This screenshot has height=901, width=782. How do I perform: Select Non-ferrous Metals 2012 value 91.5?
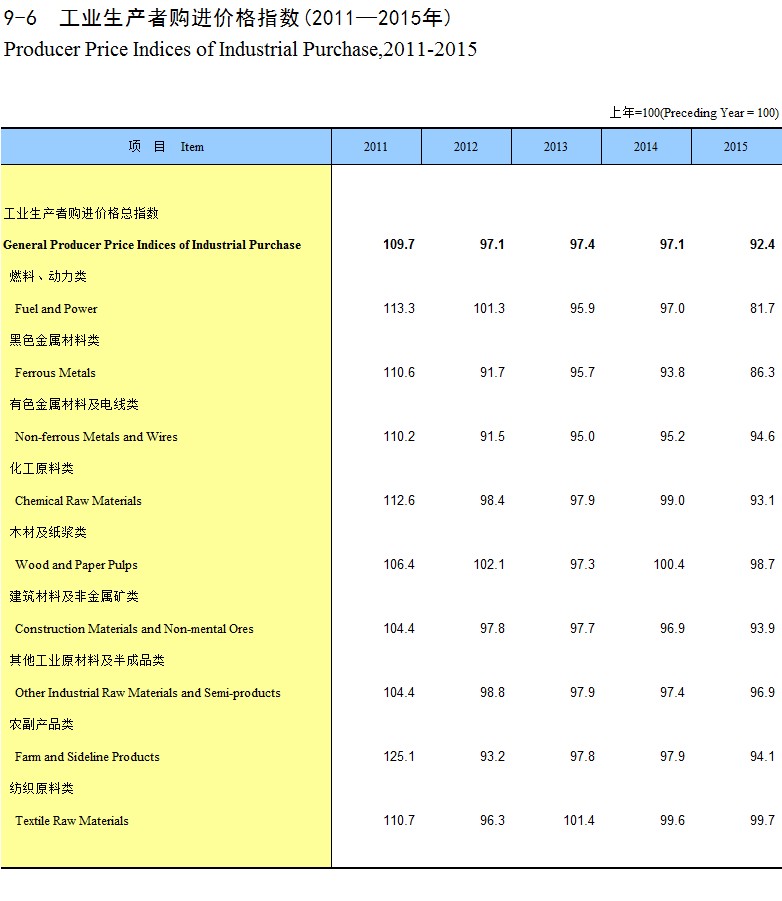(x=492, y=437)
